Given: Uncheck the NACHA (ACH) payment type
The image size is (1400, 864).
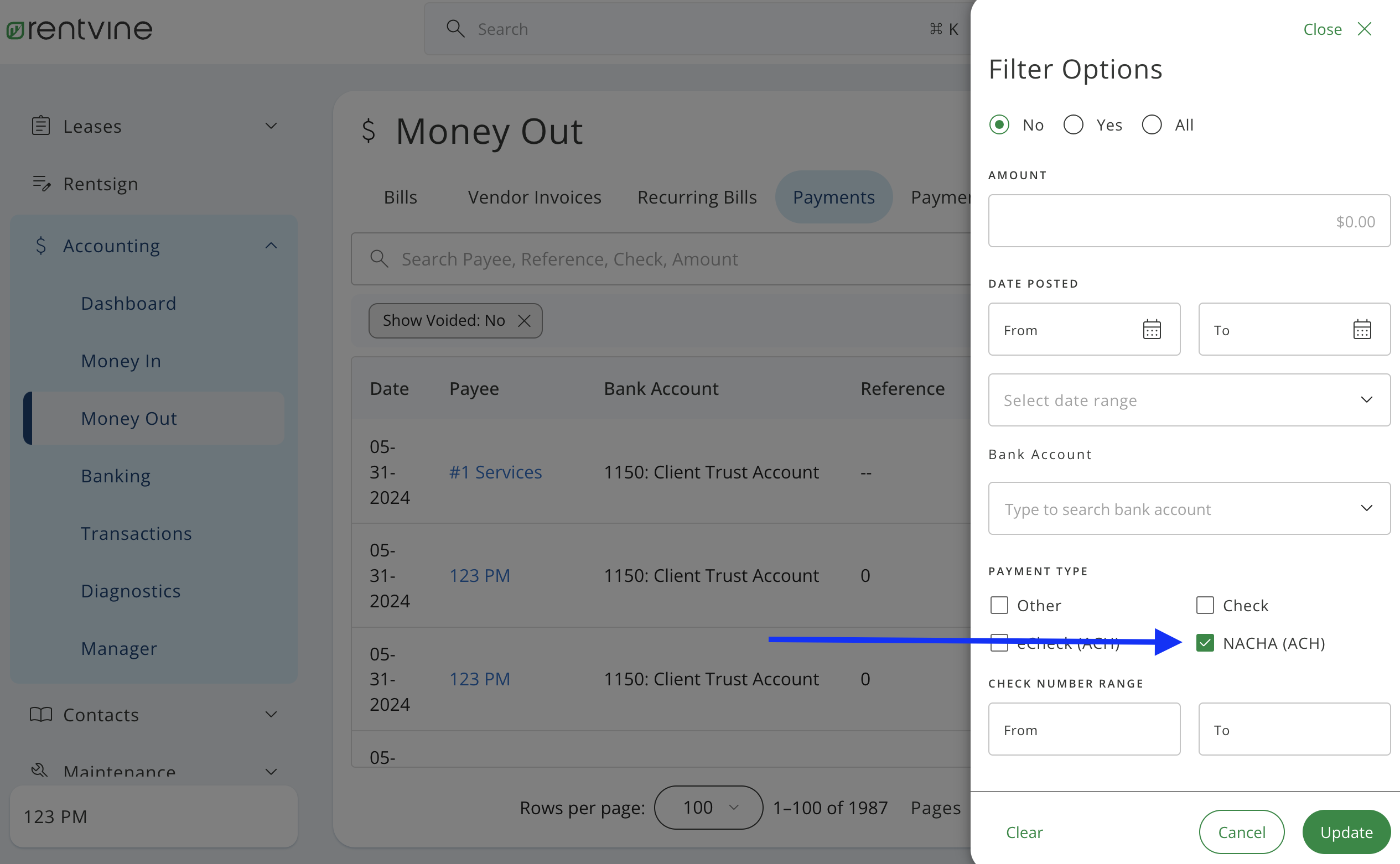Looking at the screenshot, I should click(x=1205, y=643).
